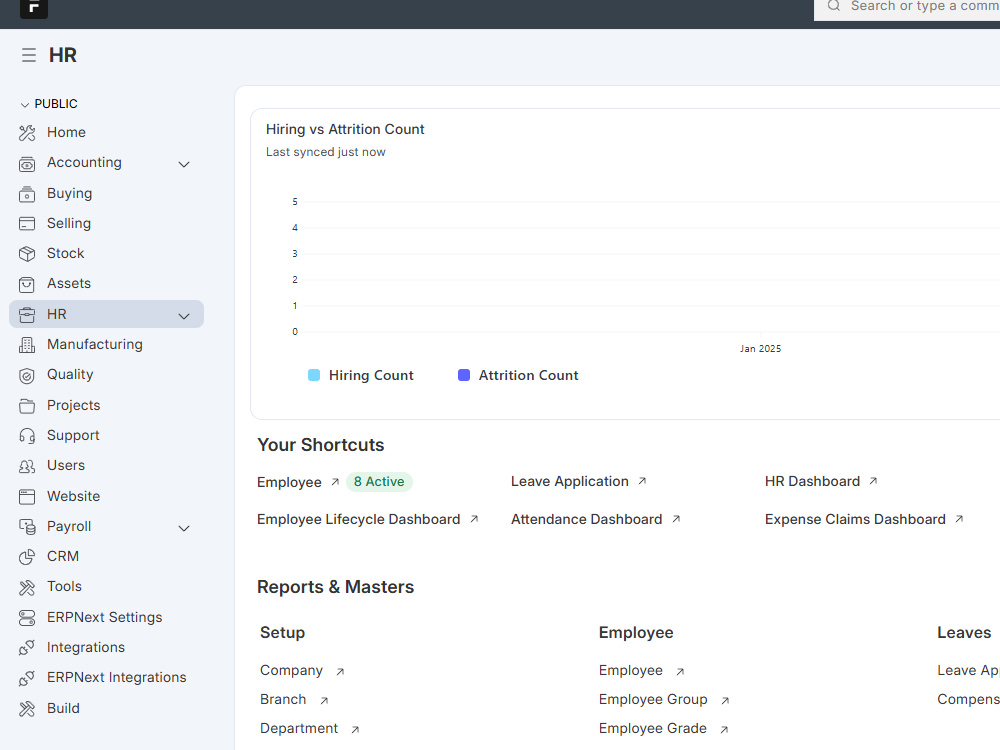Image resolution: width=1000 pixels, height=750 pixels.
Task: Expand the Payroll submenu chevron
Action: point(184,528)
